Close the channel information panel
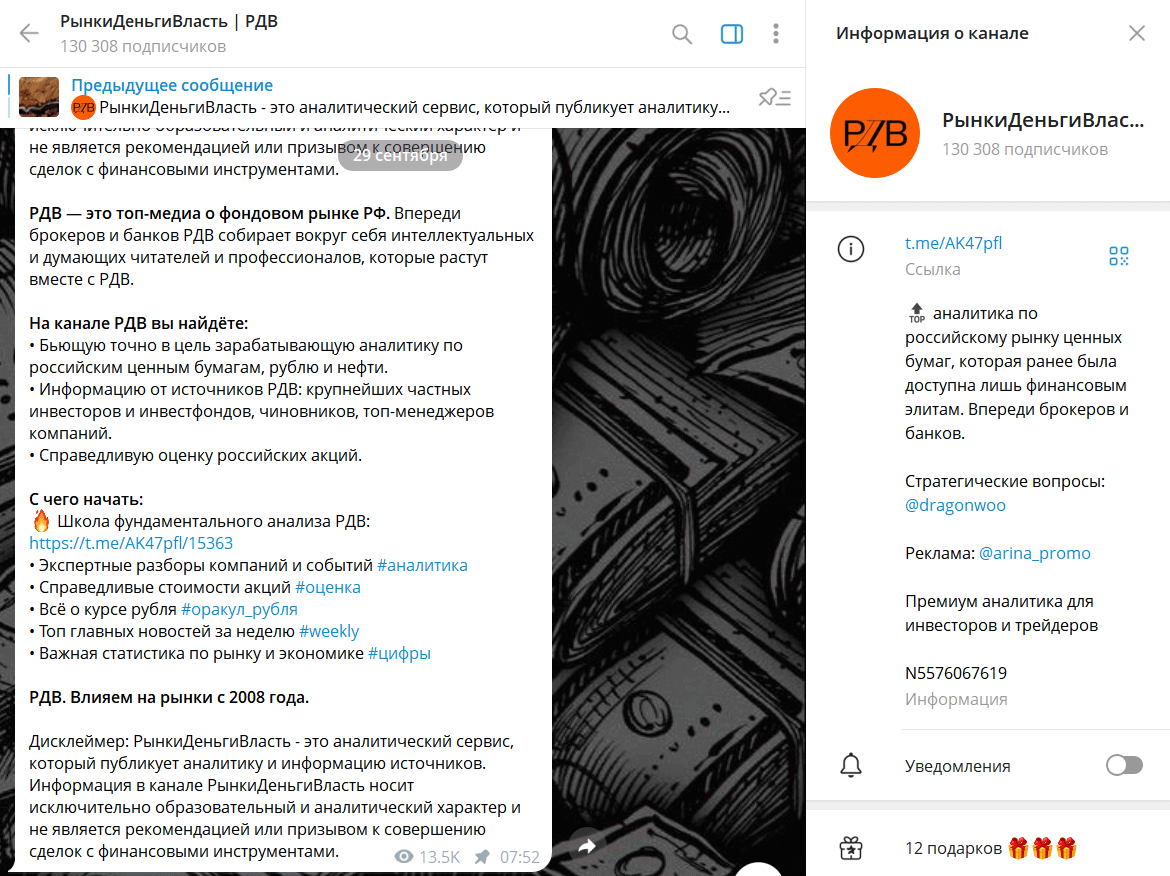This screenshot has height=876, width=1170. (x=1136, y=34)
